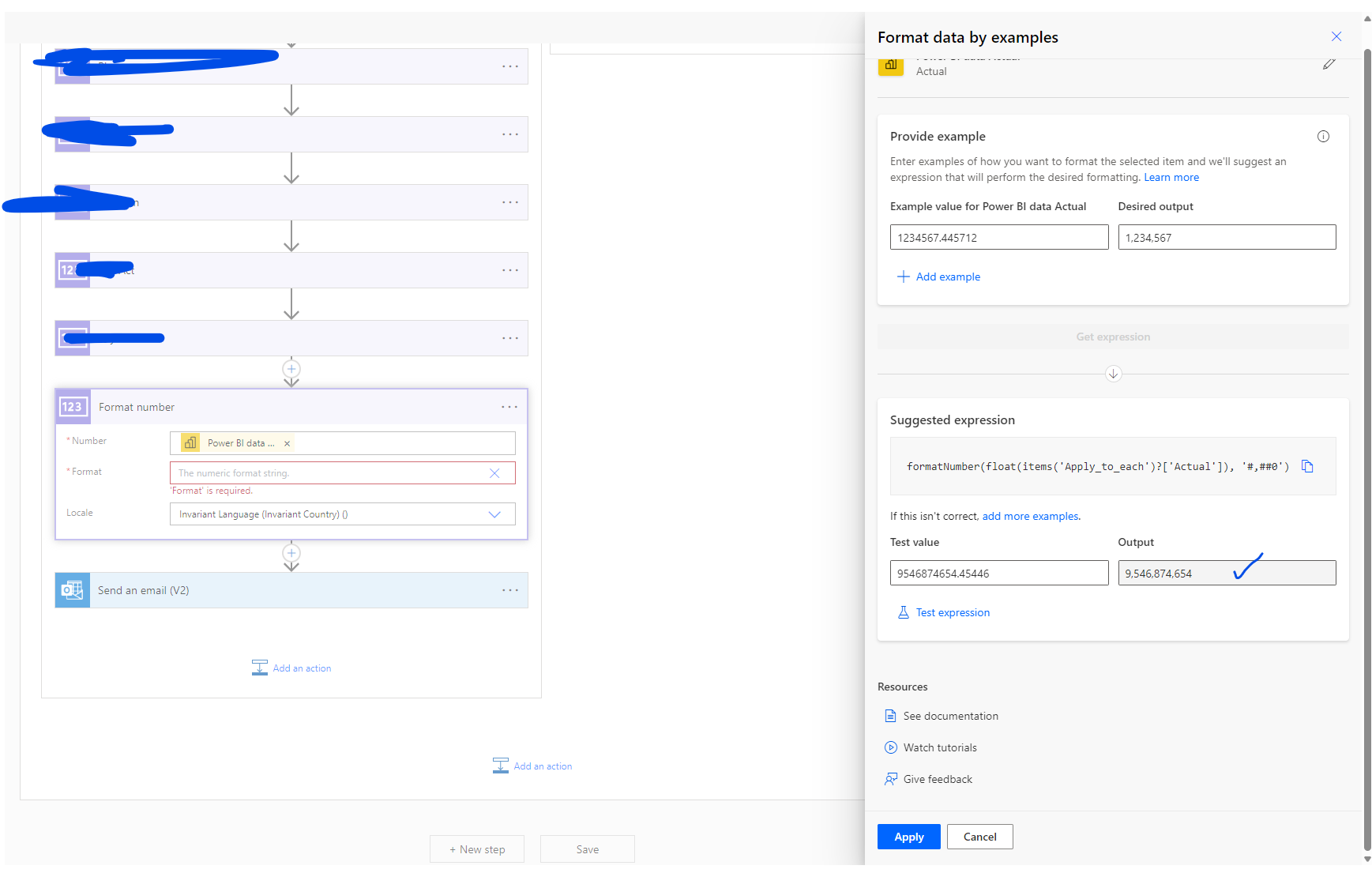The height and width of the screenshot is (873, 1372).
Task: Close the Format data by examples panel
Action: (x=1336, y=36)
